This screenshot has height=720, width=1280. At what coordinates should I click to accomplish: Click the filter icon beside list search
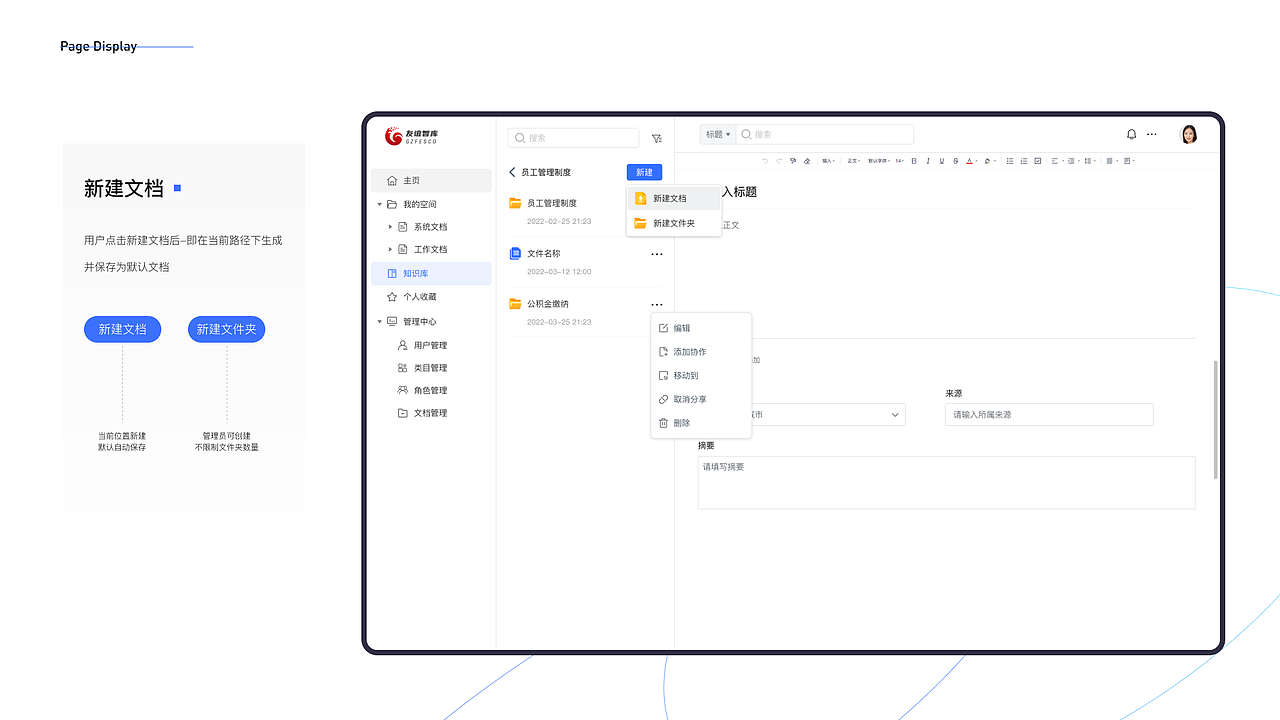coord(657,139)
